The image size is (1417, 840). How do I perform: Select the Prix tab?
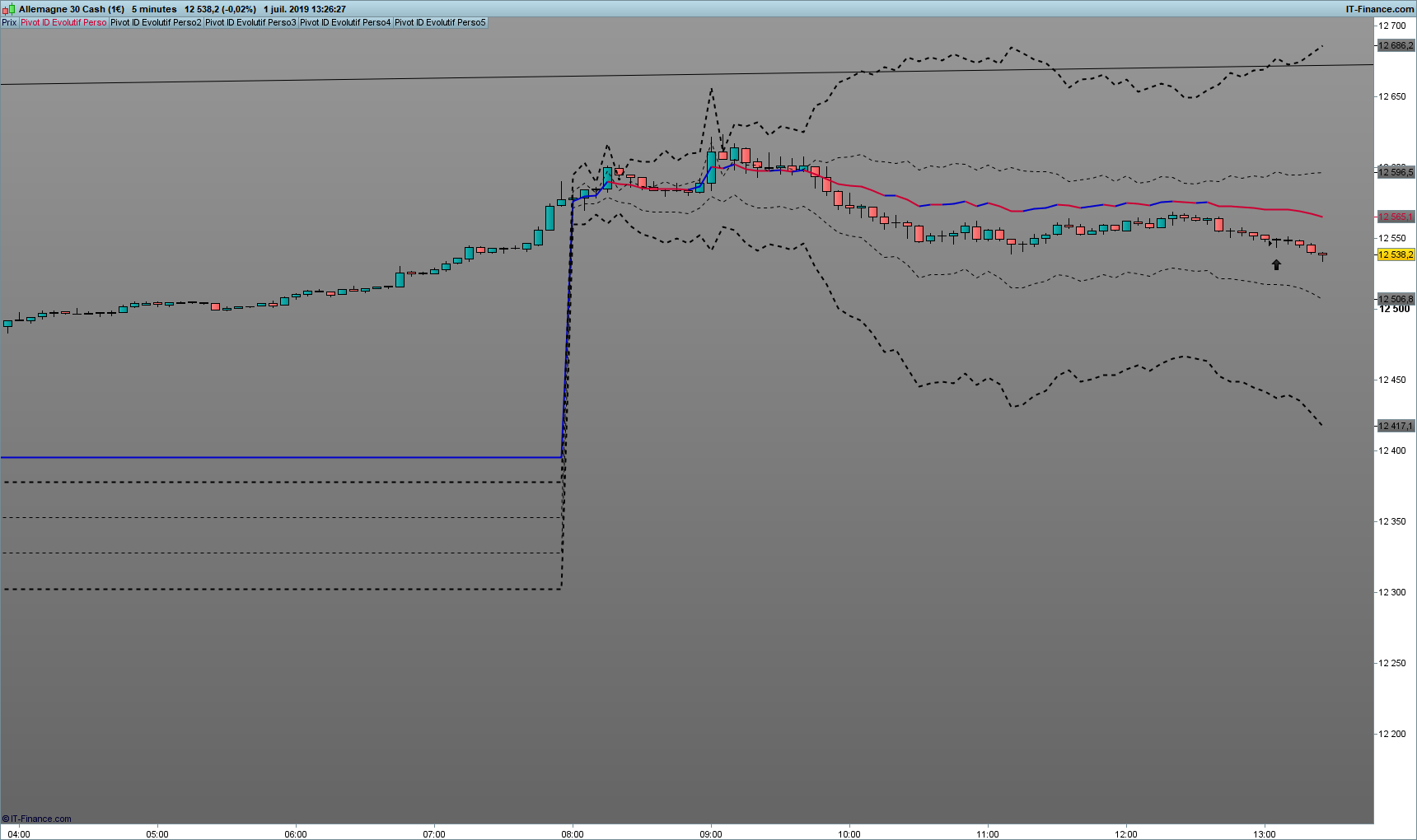[x=9, y=22]
